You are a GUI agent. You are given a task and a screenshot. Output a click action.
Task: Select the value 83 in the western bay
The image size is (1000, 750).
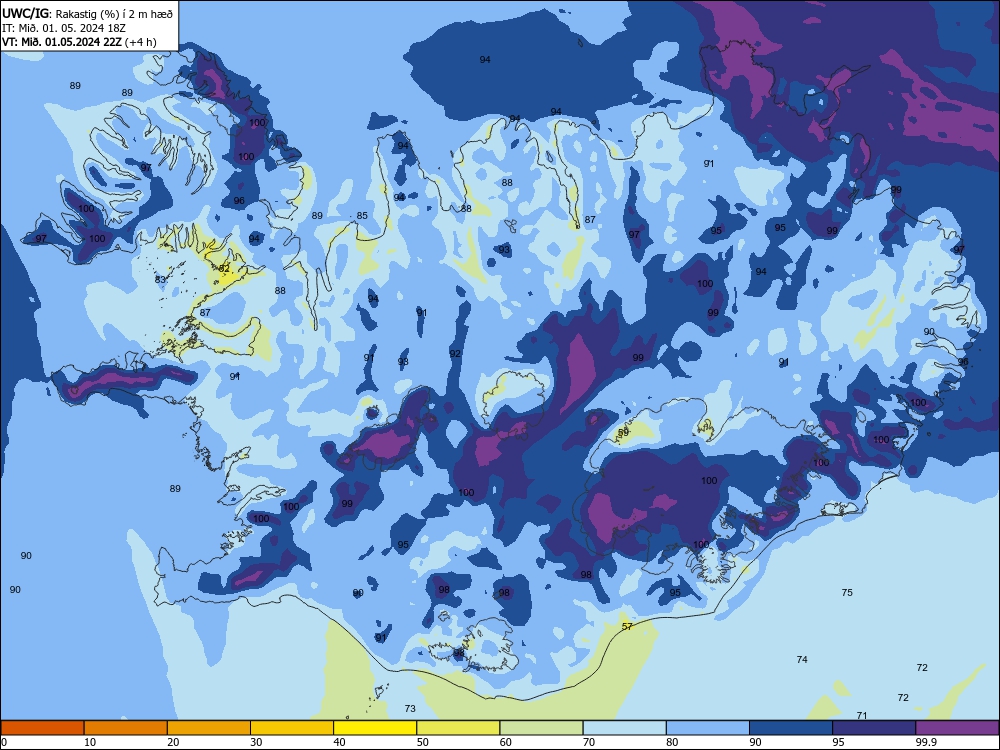[x=160, y=279]
